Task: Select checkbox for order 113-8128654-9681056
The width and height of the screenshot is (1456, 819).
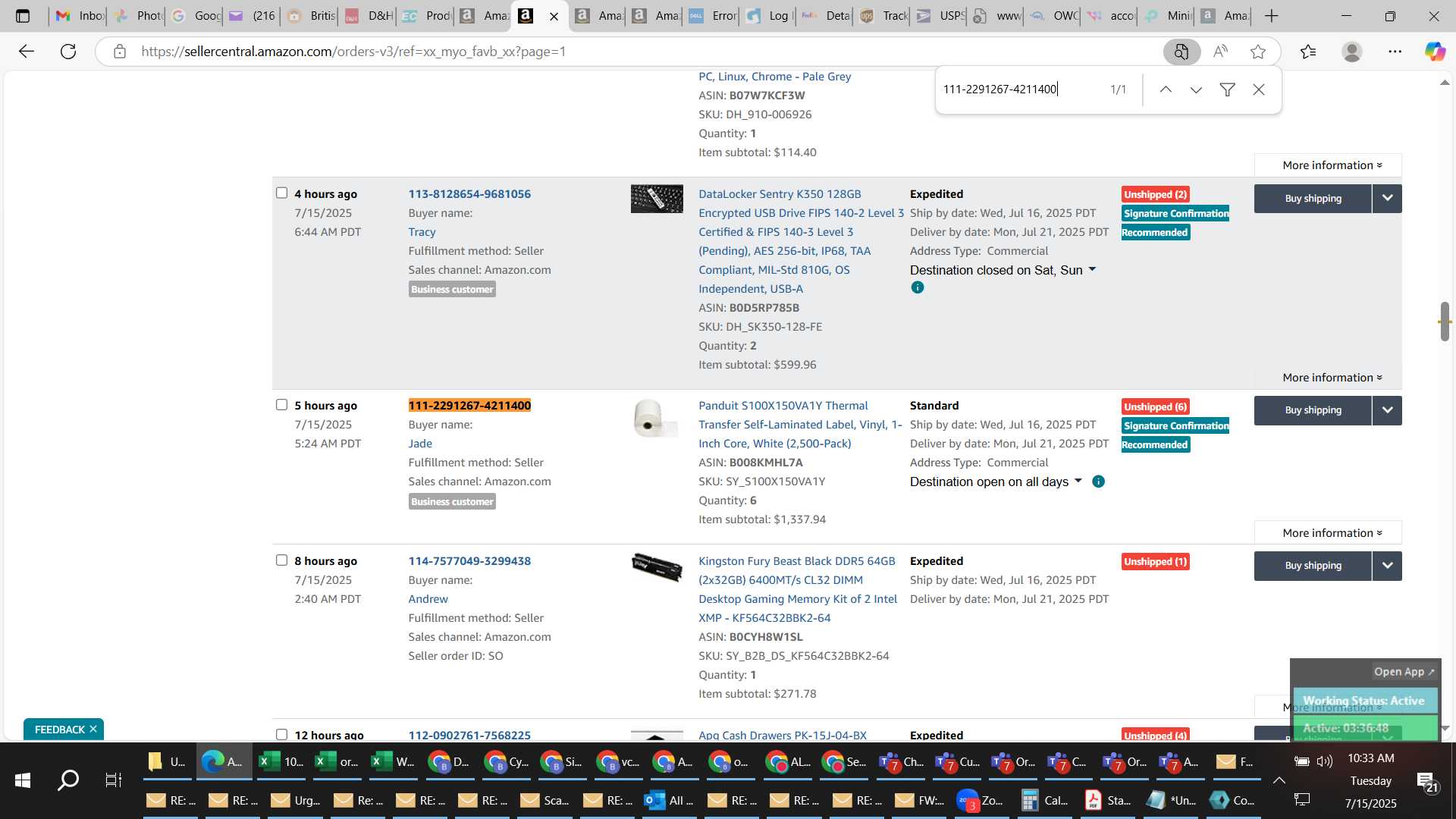Action: click(281, 193)
